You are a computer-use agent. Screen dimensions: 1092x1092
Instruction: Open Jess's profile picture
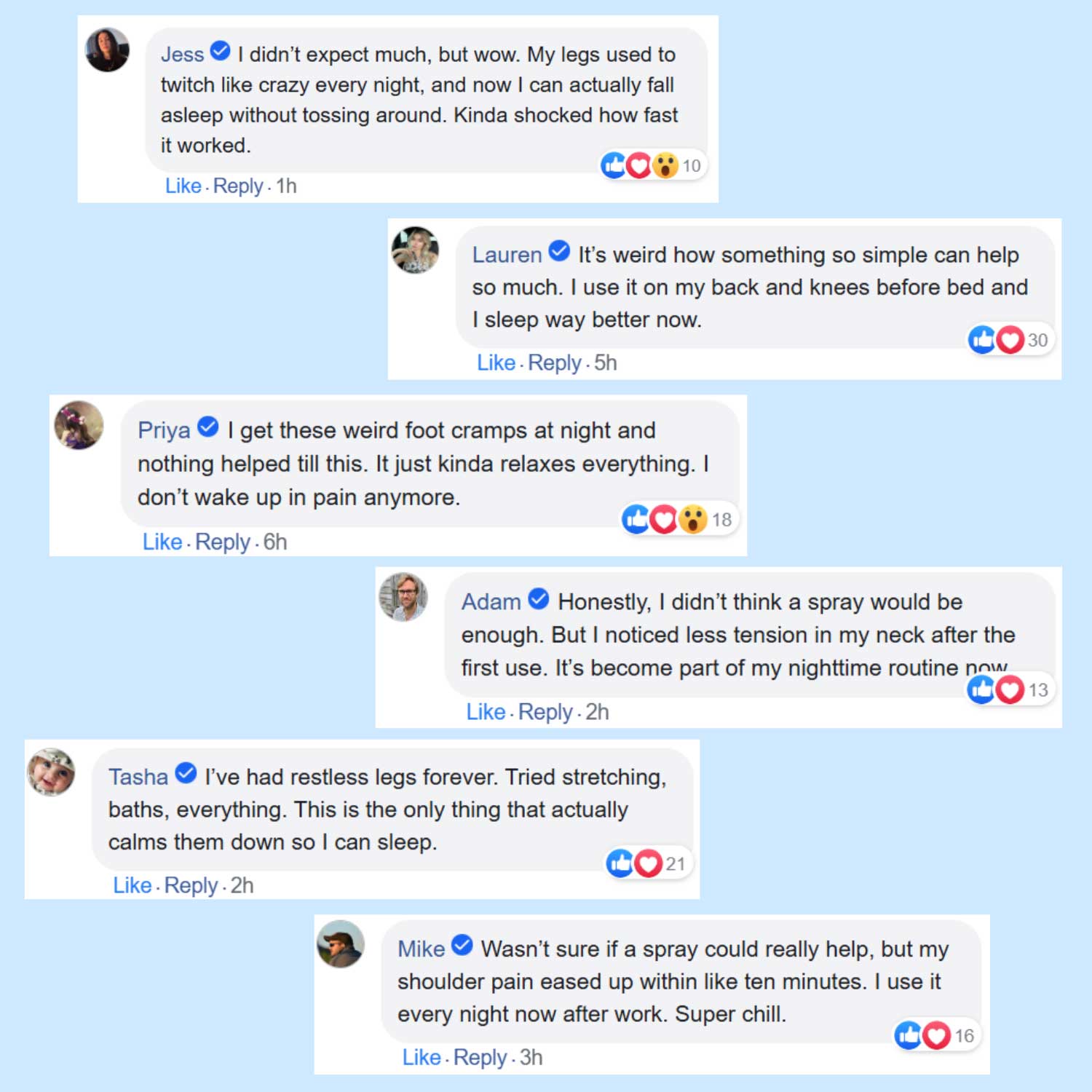pyautogui.click(x=108, y=50)
